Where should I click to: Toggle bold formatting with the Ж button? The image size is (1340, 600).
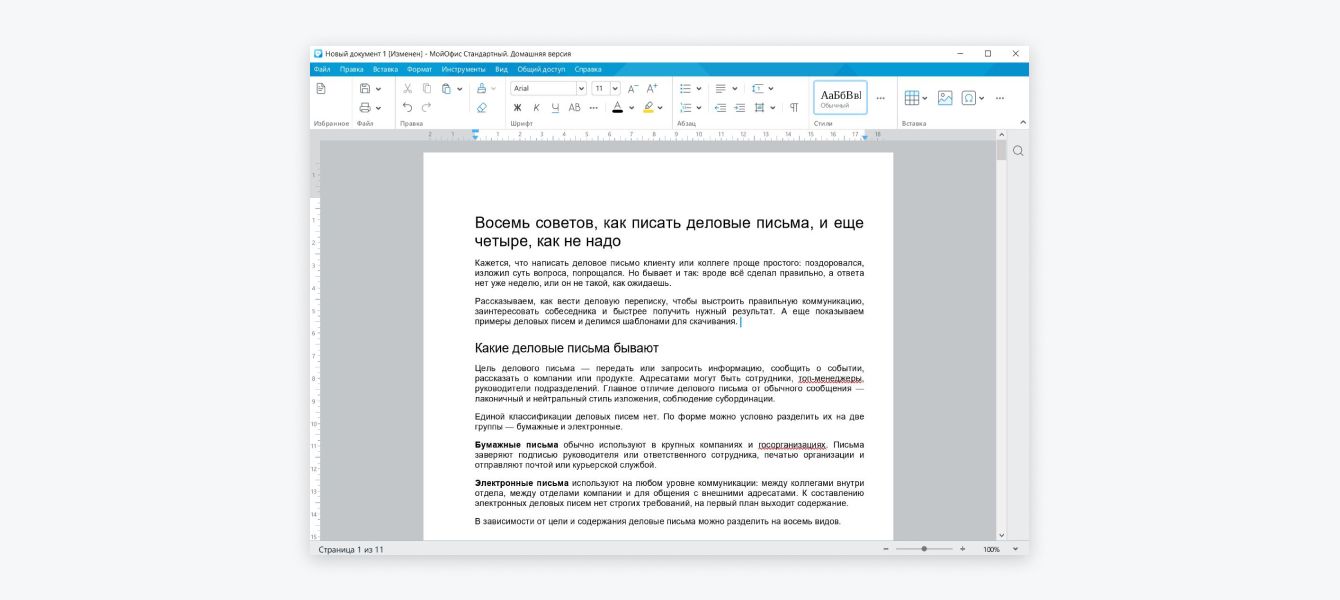point(517,107)
